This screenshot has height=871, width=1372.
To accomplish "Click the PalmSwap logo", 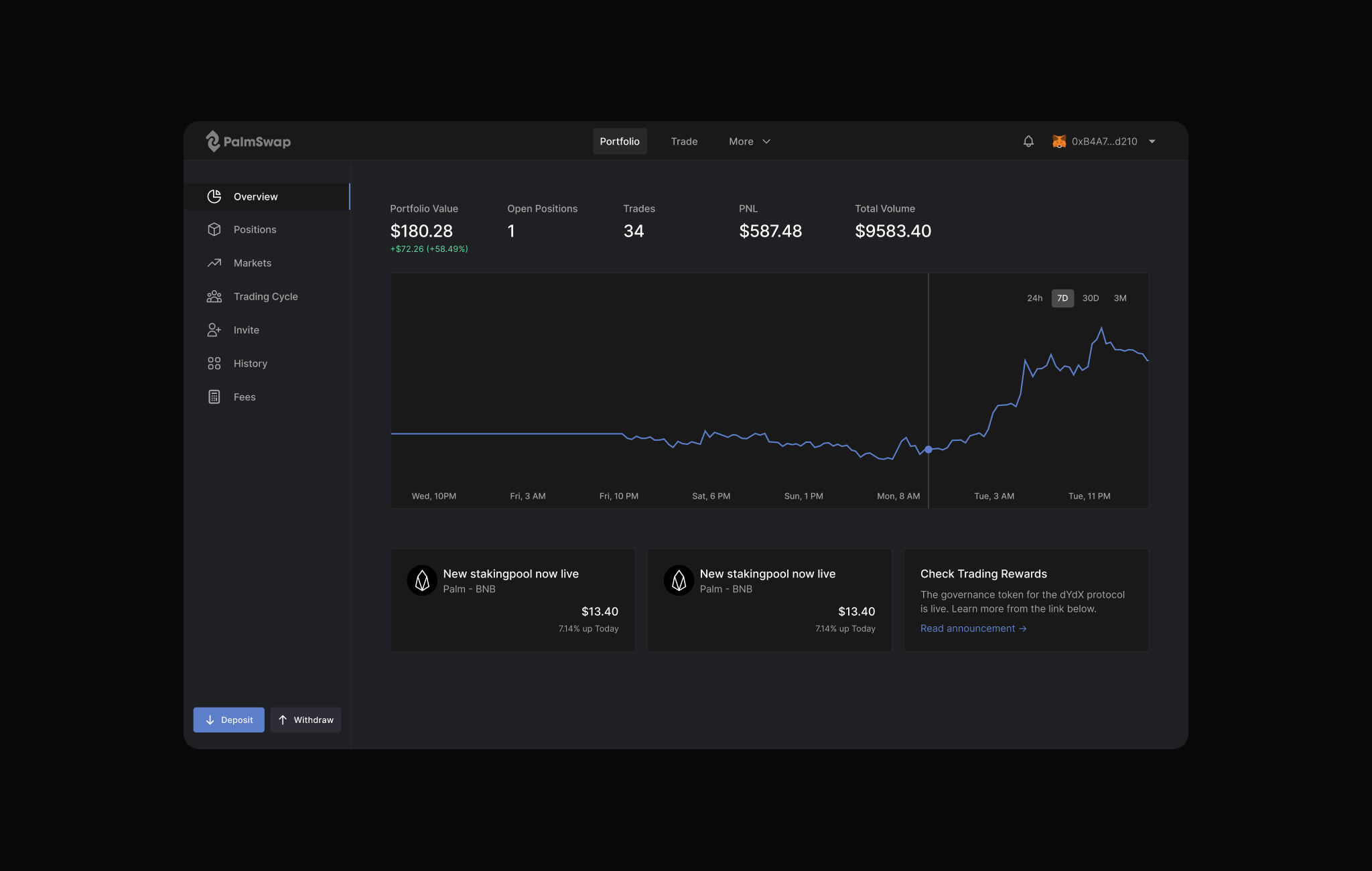I will (248, 141).
